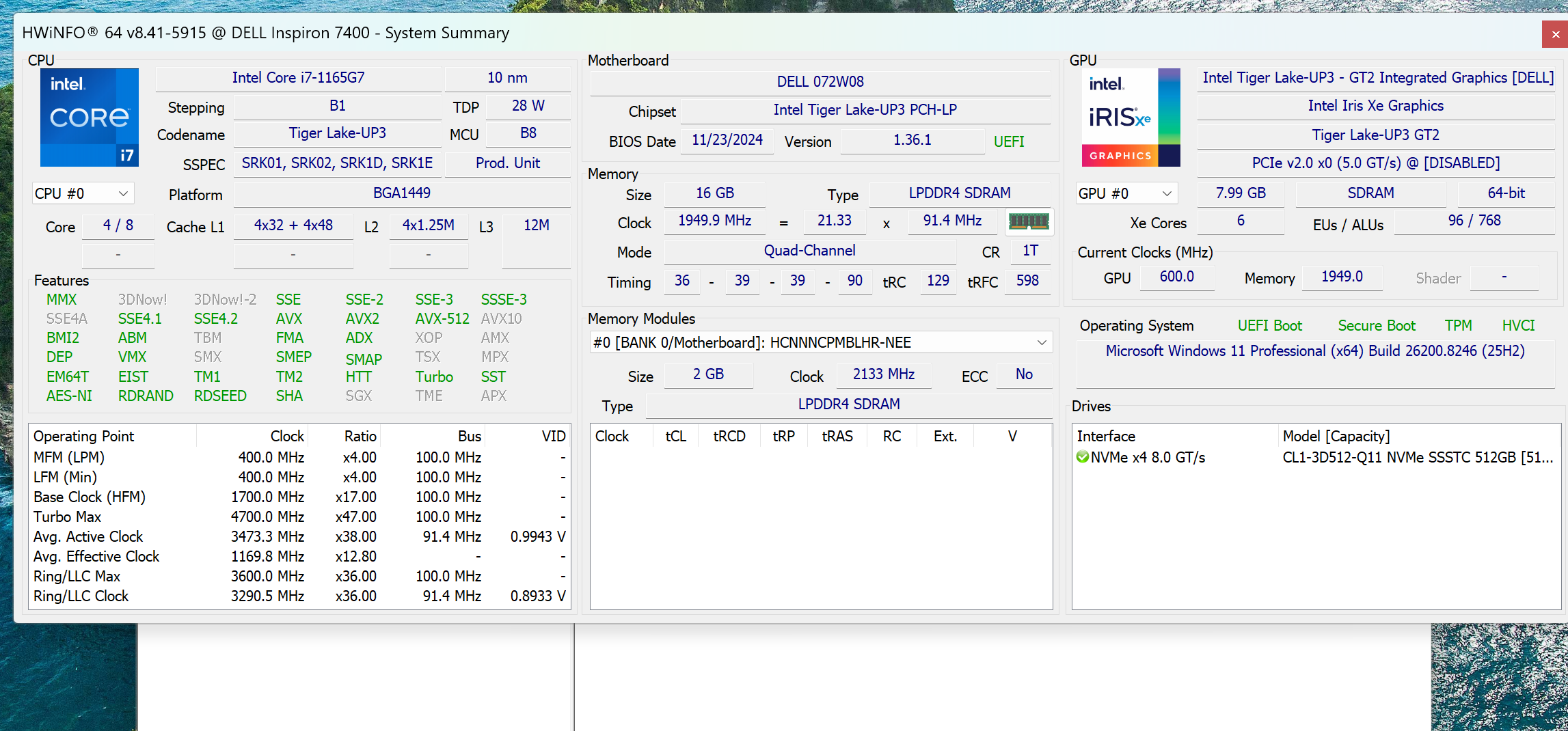Screen dimensions: 1568x731
Task: Click the TDP value 28 W
Action: [x=528, y=106]
